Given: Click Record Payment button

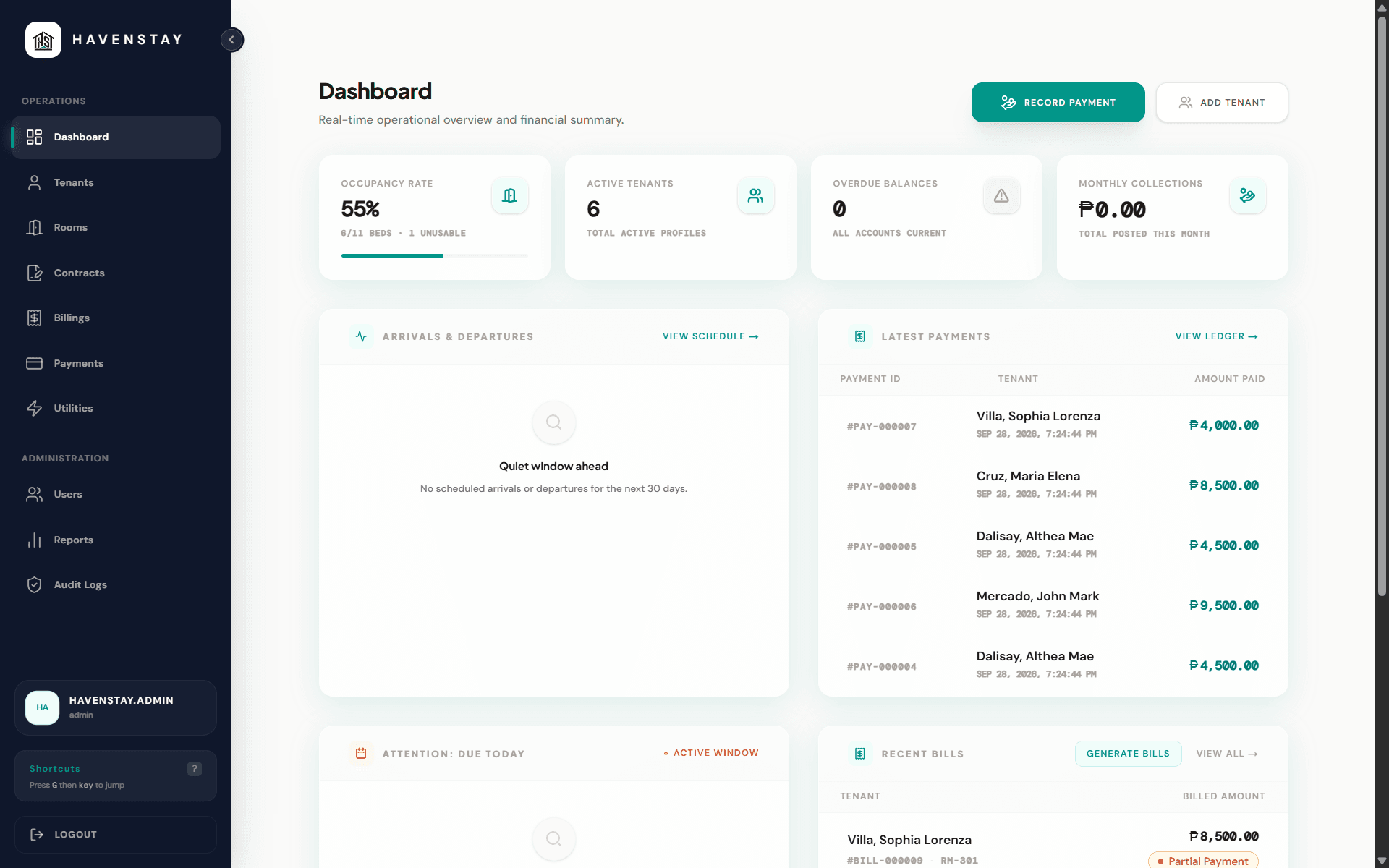Looking at the screenshot, I should [x=1058, y=103].
